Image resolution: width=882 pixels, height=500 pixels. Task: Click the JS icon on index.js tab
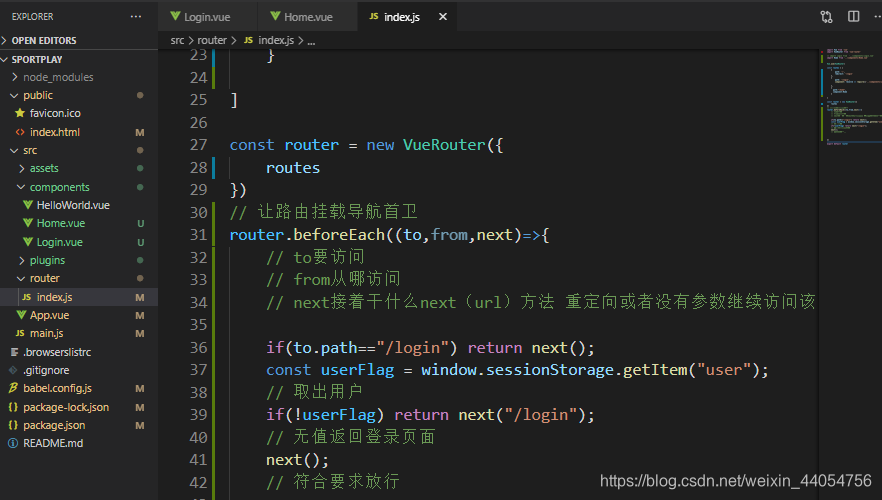pos(374,17)
